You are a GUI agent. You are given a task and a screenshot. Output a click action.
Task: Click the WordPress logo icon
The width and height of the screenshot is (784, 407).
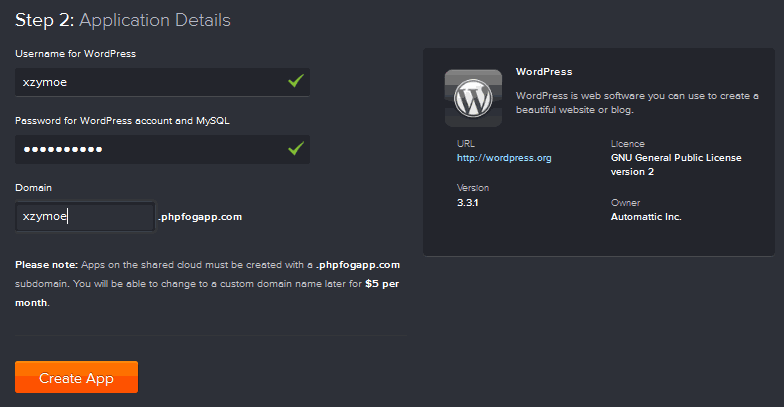click(x=473, y=98)
